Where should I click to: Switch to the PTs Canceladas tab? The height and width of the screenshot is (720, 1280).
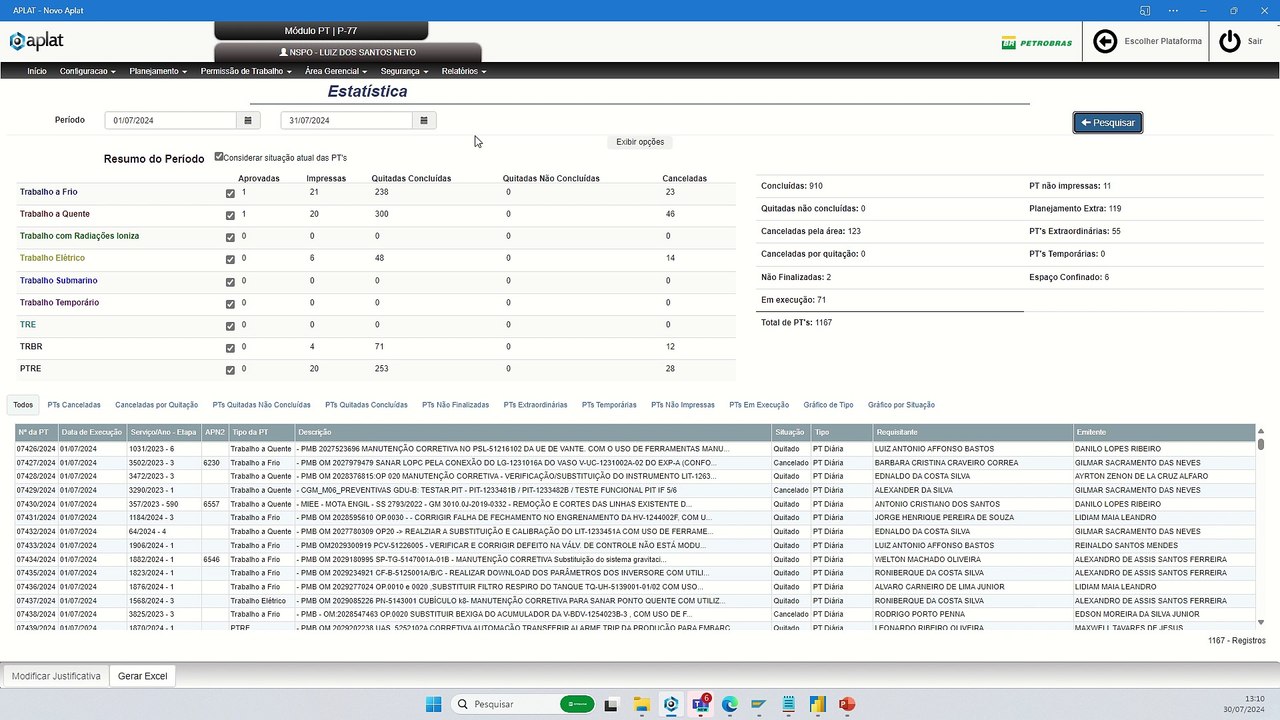[74, 405]
